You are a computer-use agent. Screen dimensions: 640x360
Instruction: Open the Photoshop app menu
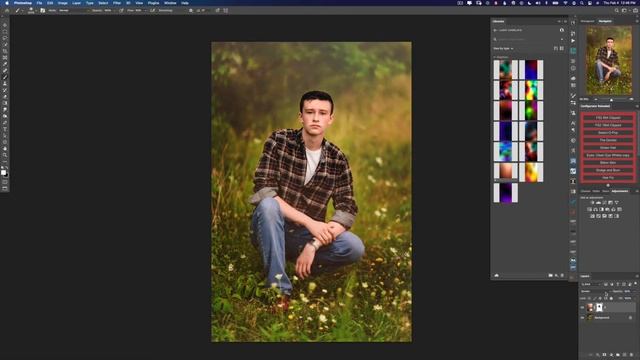[22, 3]
